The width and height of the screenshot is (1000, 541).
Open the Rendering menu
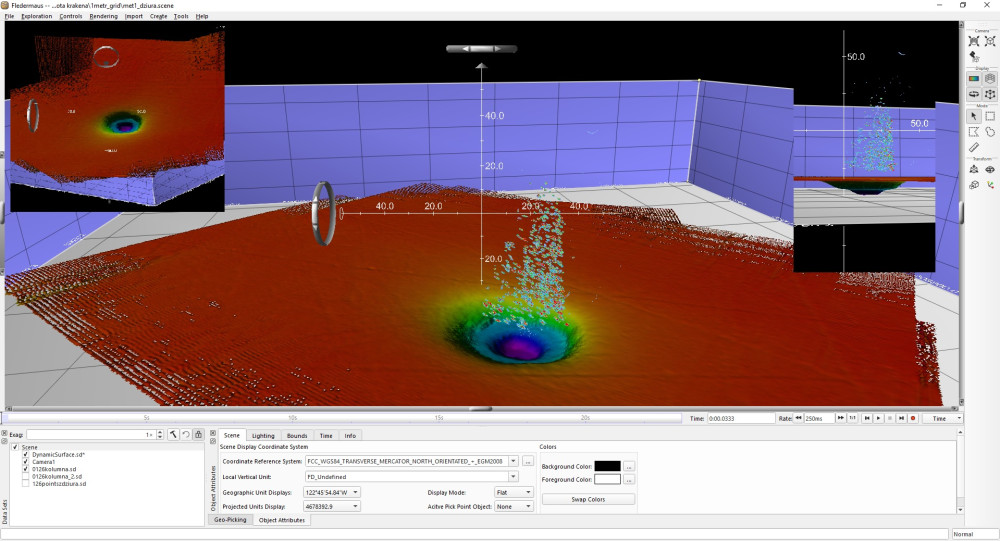(103, 17)
